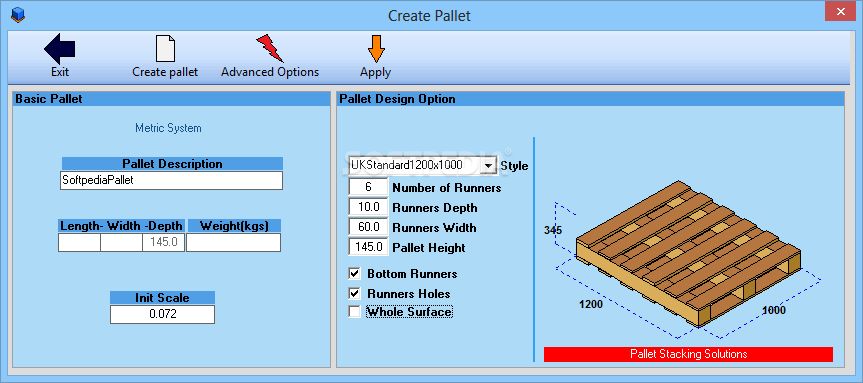Edit the Runners Width value 60.0
This screenshot has height=383, width=863.
click(x=368, y=227)
